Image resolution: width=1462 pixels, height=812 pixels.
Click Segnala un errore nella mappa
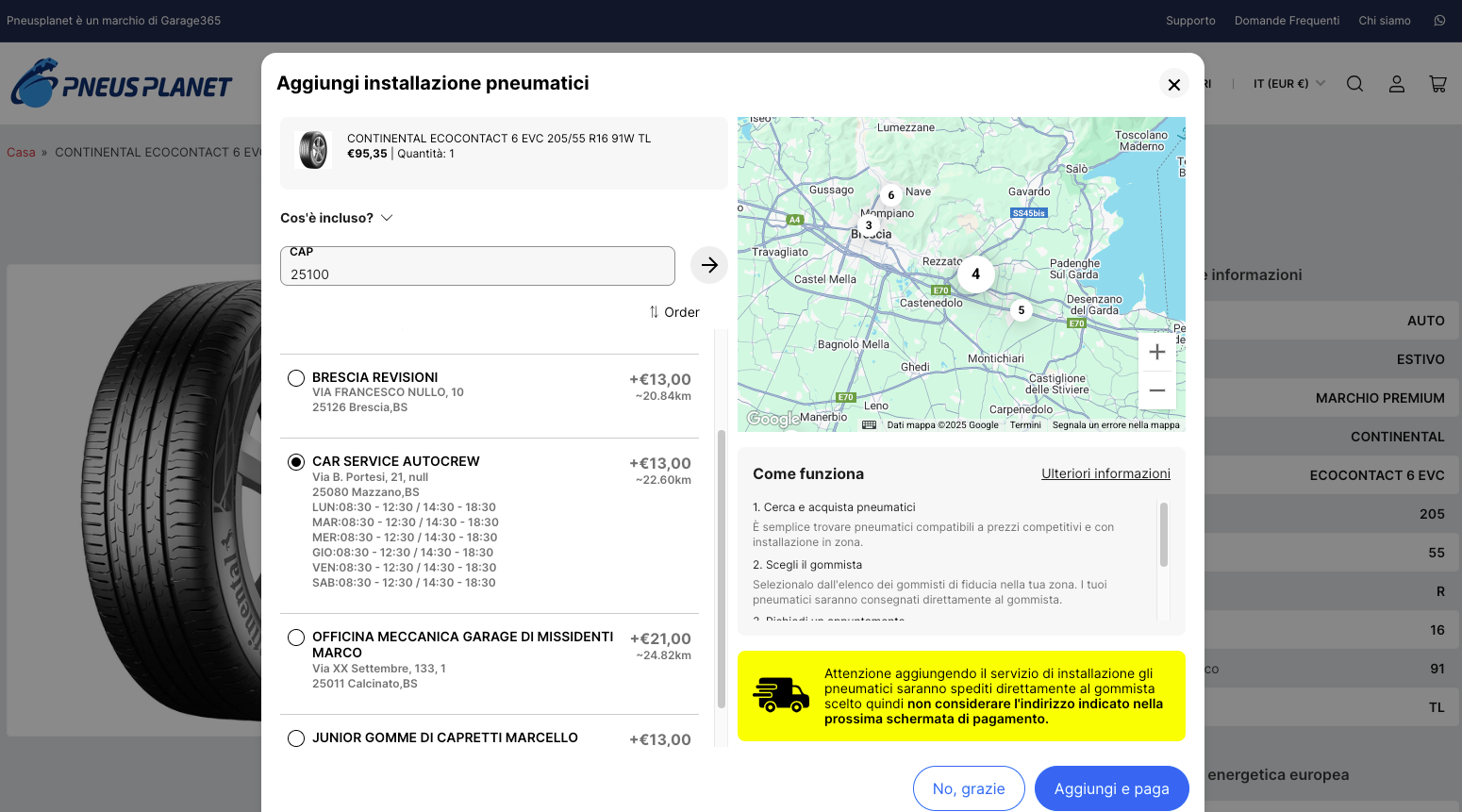click(x=1116, y=425)
